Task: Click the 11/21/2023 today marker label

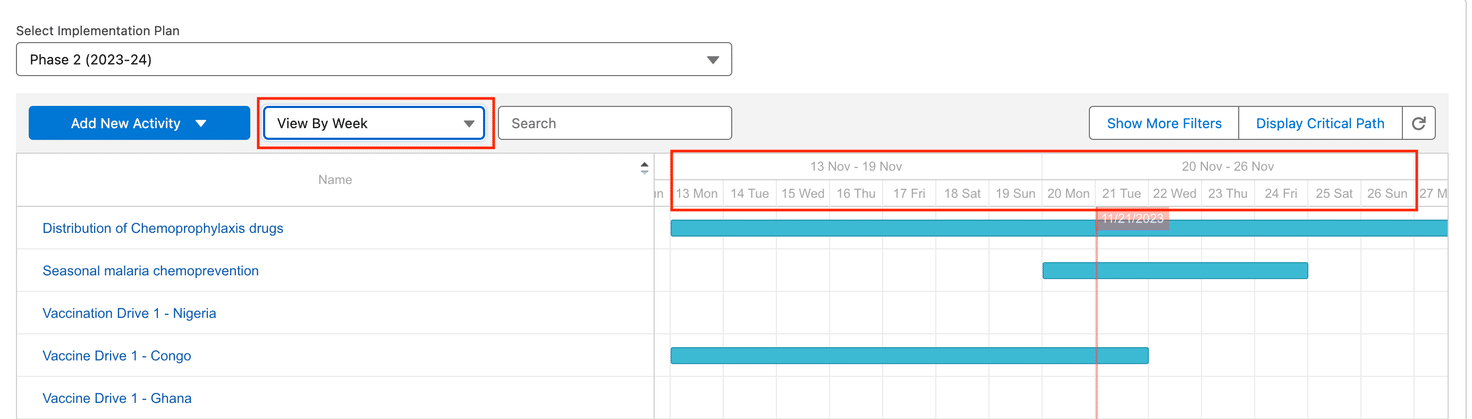Action: point(1132,218)
